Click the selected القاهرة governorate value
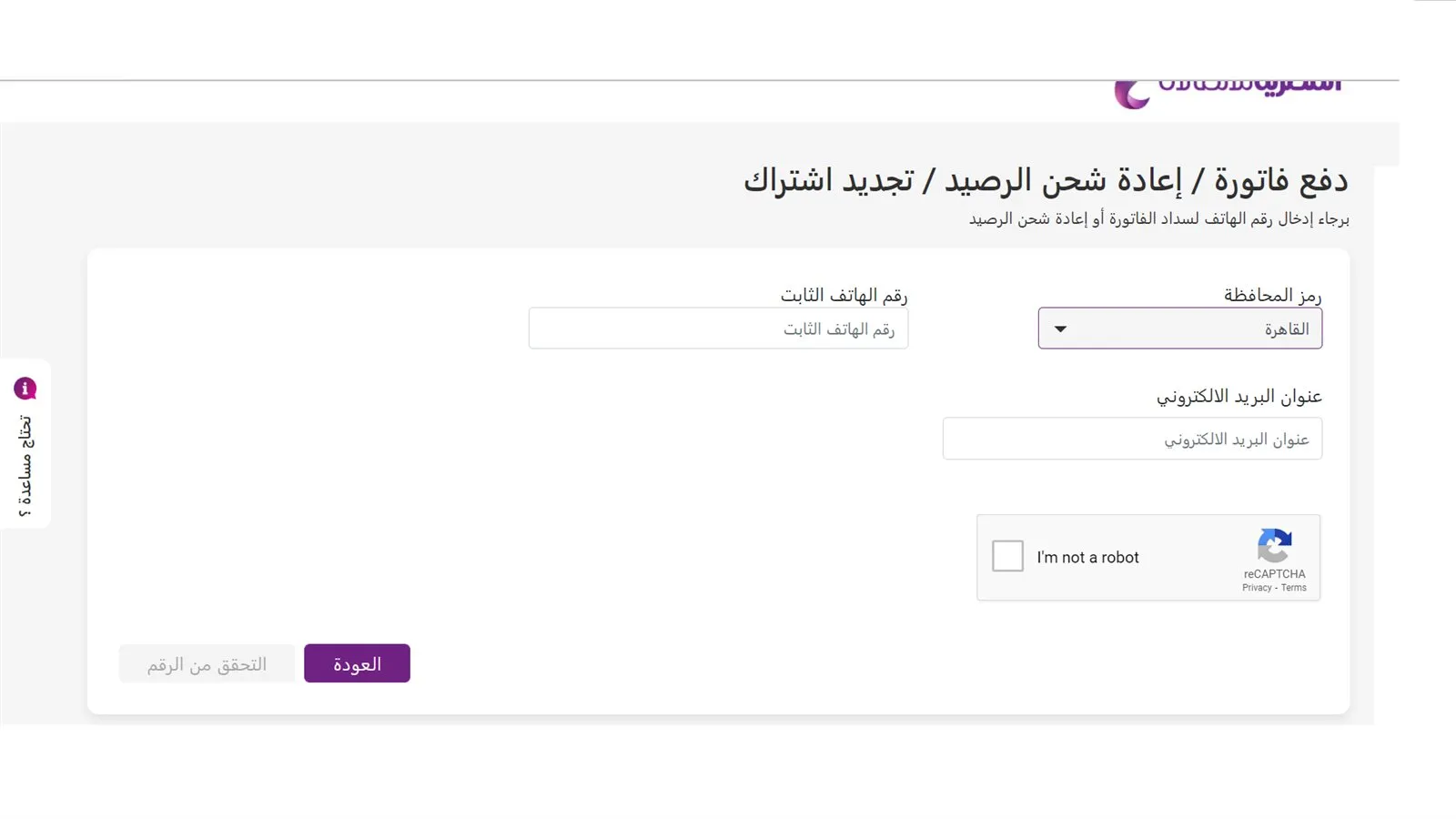The width and height of the screenshot is (1456, 819). (x=1286, y=329)
